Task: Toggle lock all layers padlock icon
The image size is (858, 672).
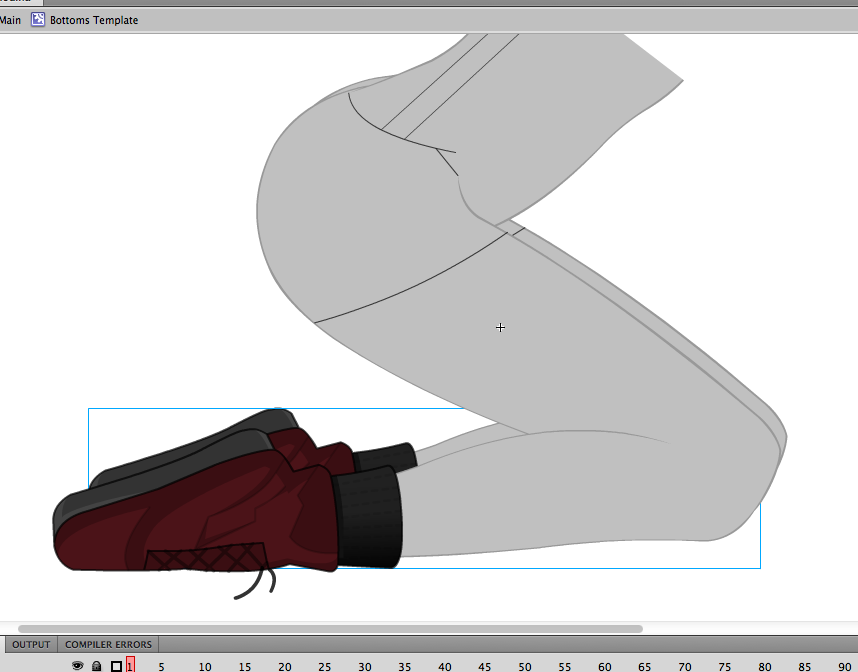Action: [97, 666]
